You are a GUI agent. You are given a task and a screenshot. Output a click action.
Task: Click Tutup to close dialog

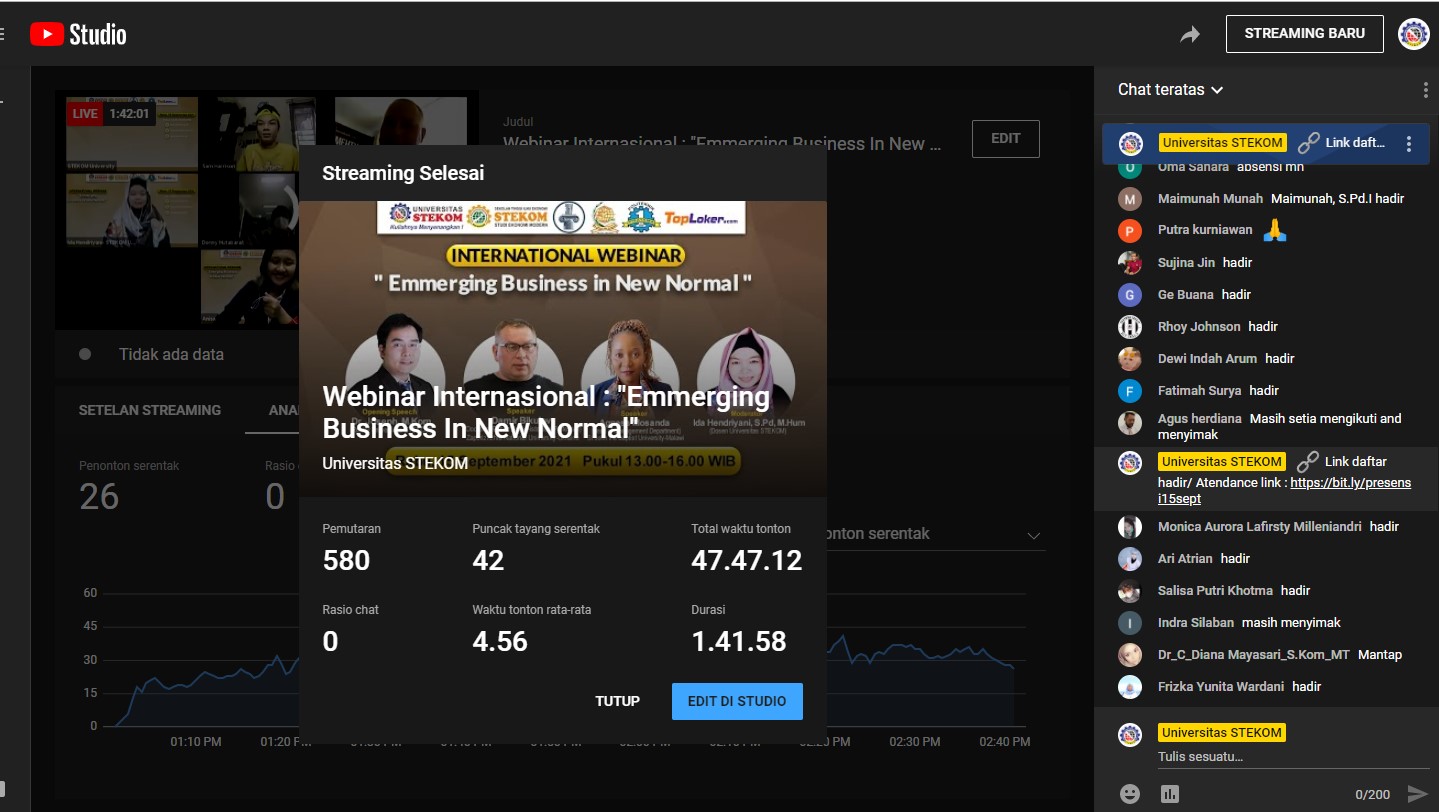tap(618, 701)
